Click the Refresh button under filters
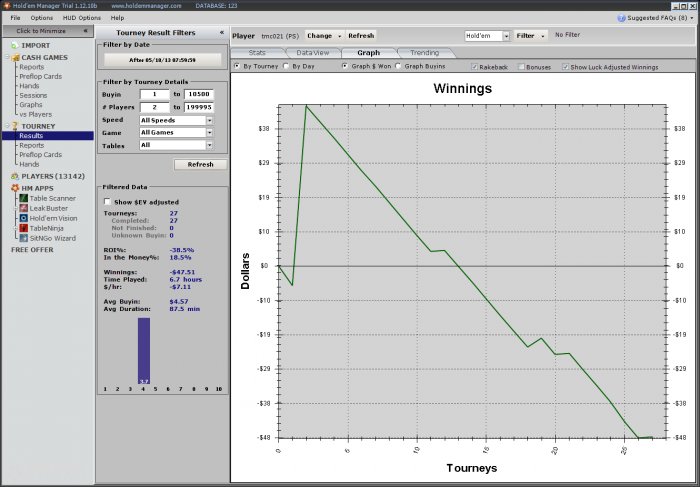This screenshot has width=700, height=487. coord(200,164)
